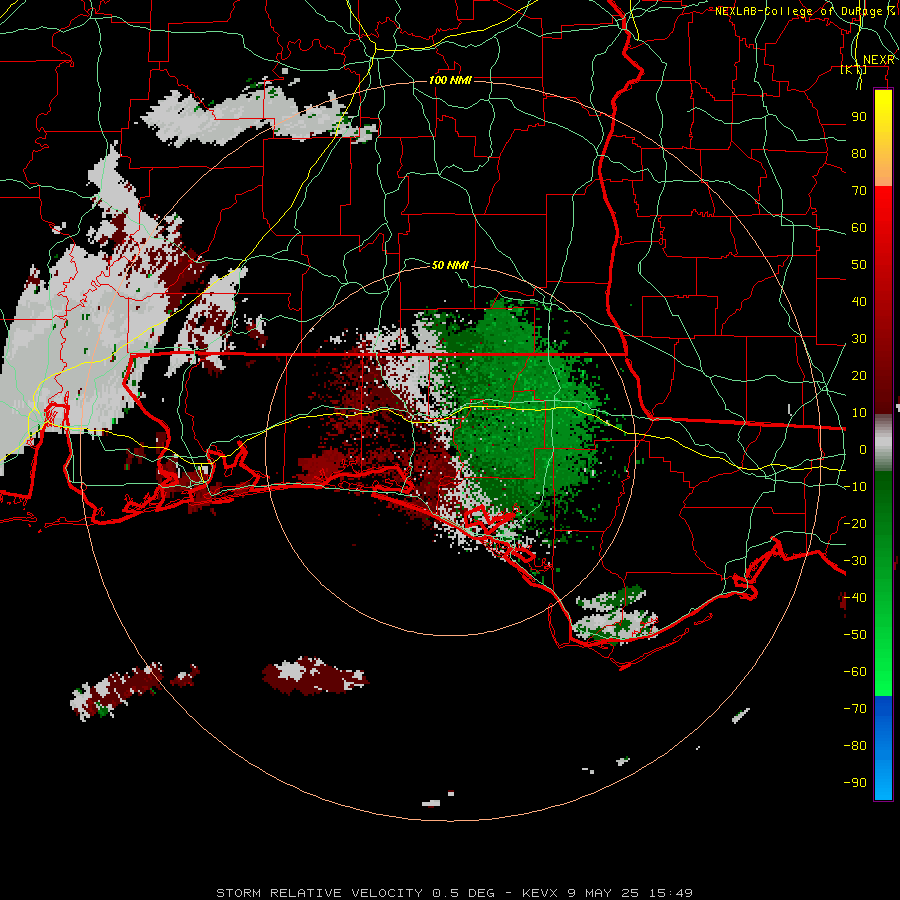
Task: Click the "50" velocity scale value
Action: pyautogui.click(x=859, y=265)
